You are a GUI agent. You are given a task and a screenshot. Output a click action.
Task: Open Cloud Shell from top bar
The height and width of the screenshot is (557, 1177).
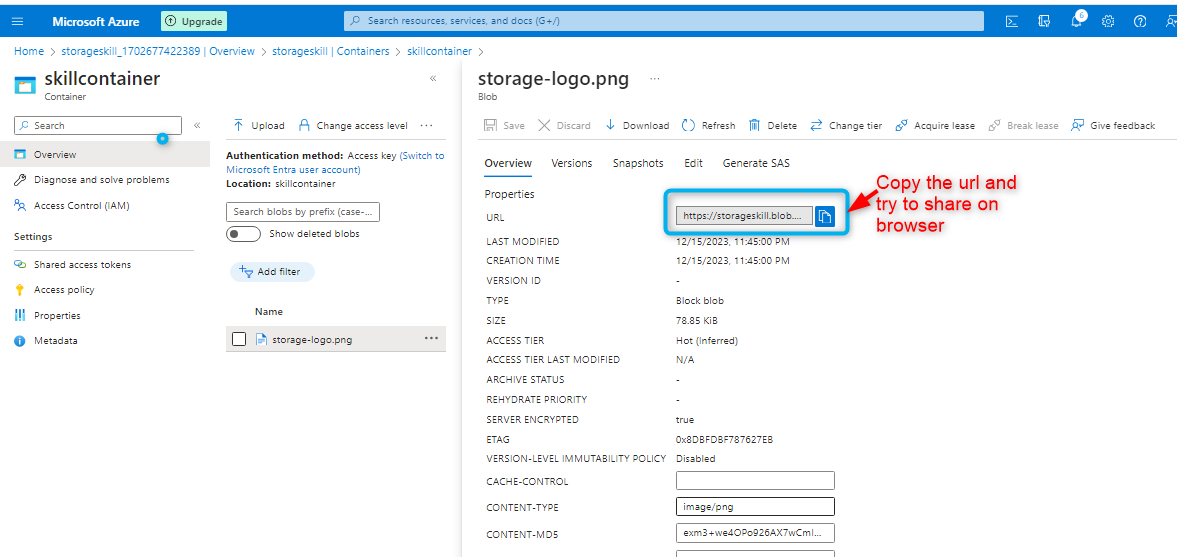pos(1012,21)
